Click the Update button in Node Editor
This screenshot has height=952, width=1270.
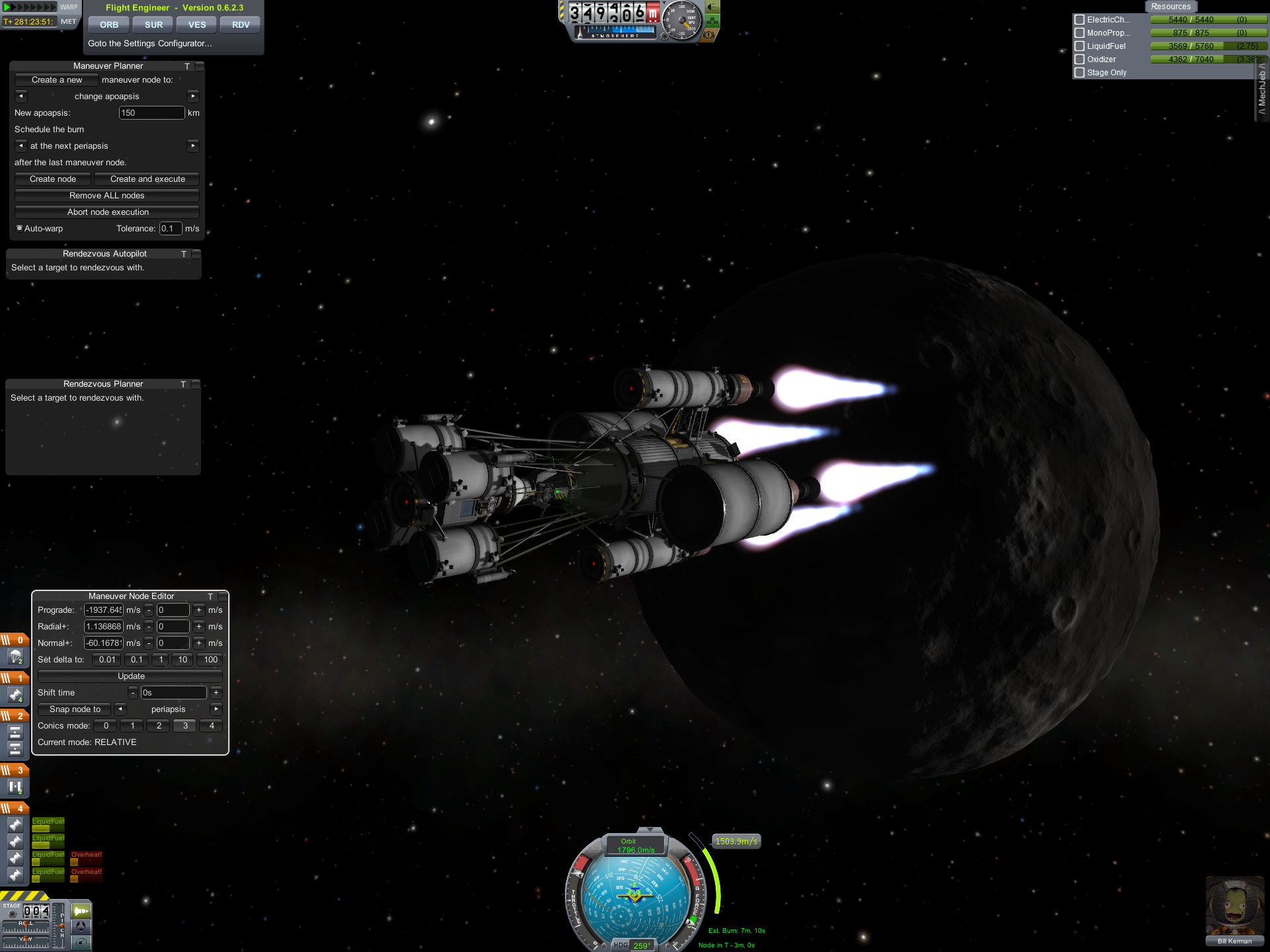pyautogui.click(x=130, y=676)
